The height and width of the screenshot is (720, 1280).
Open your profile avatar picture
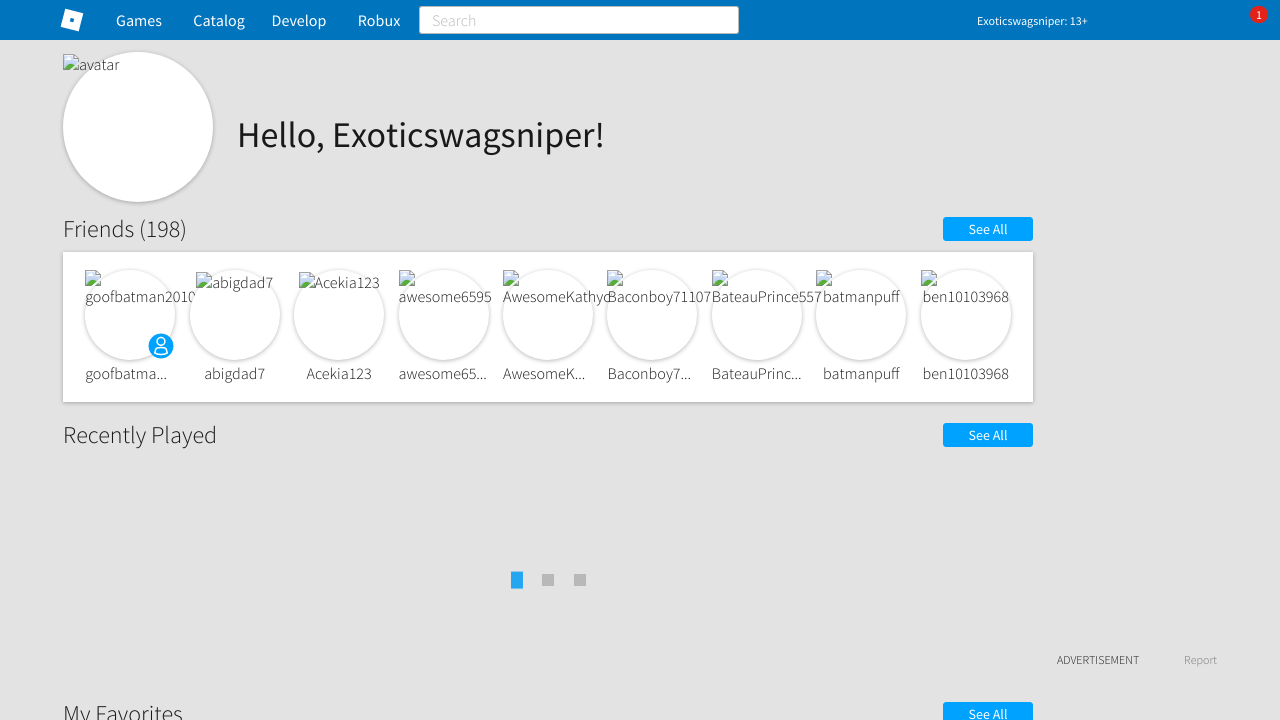click(x=138, y=127)
